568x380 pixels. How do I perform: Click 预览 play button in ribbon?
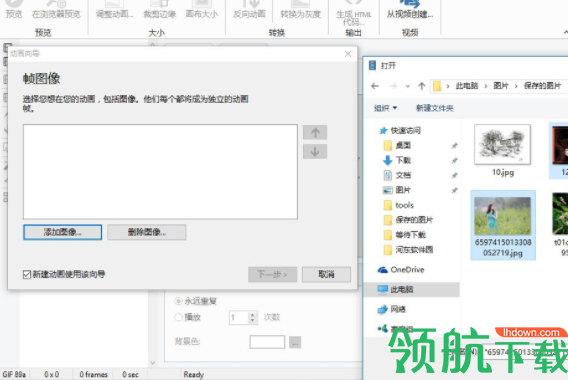[14, 10]
